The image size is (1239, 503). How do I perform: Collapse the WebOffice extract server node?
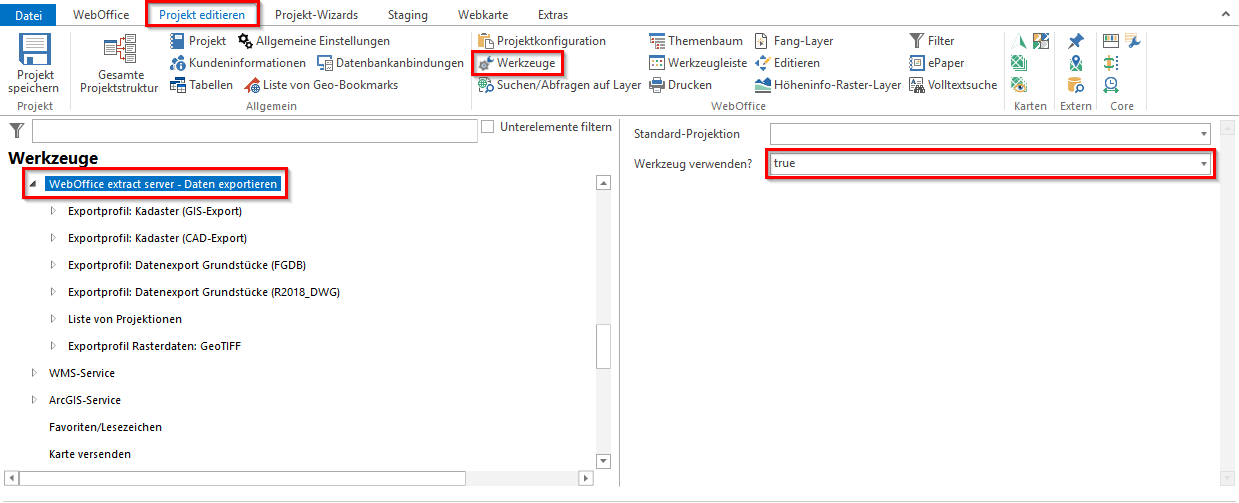pyautogui.click(x=33, y=184)
